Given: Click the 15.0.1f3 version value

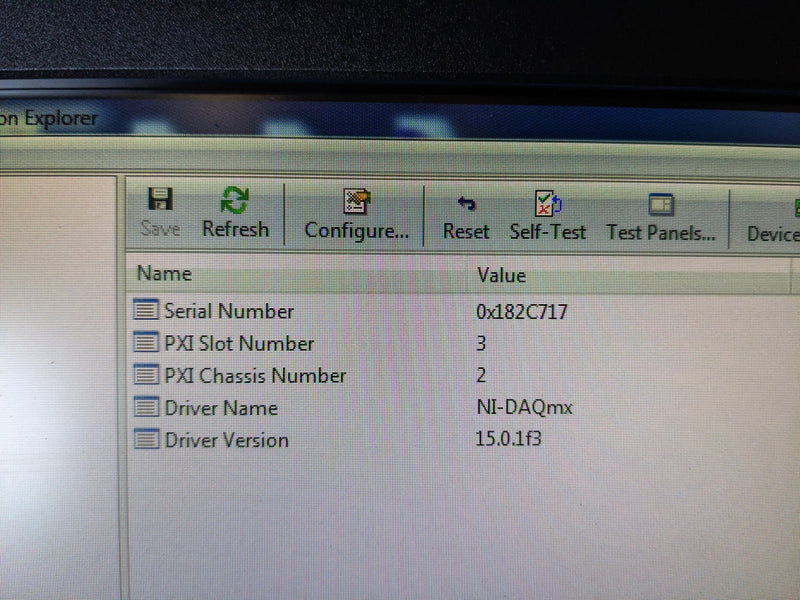Looking at the screenshot, I should [x=510, y=440].
